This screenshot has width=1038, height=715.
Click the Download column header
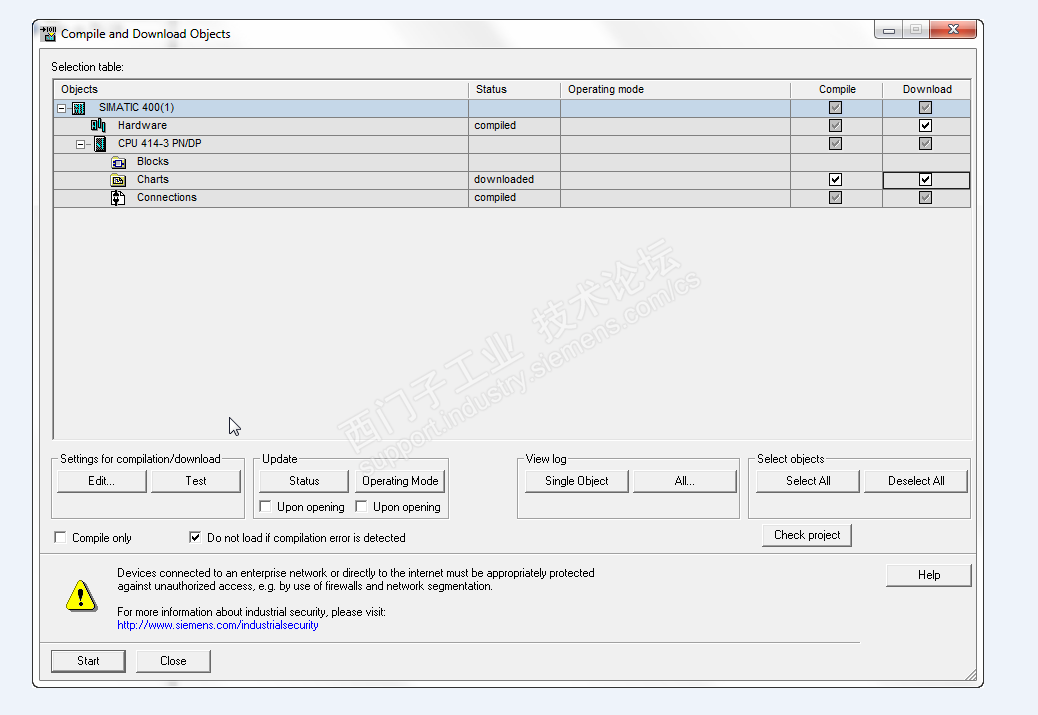tap(927, 89)
